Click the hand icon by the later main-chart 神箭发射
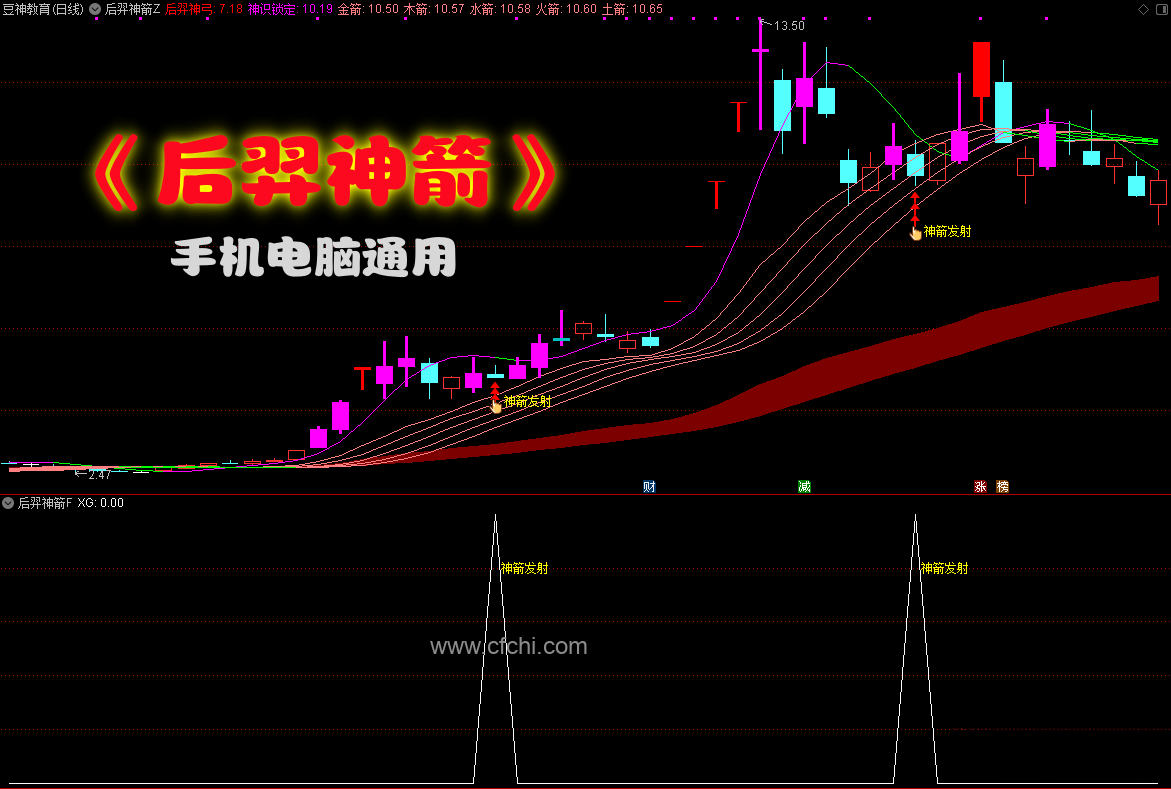This screenshot has height=789, width=1171. (x=916, y=233)
